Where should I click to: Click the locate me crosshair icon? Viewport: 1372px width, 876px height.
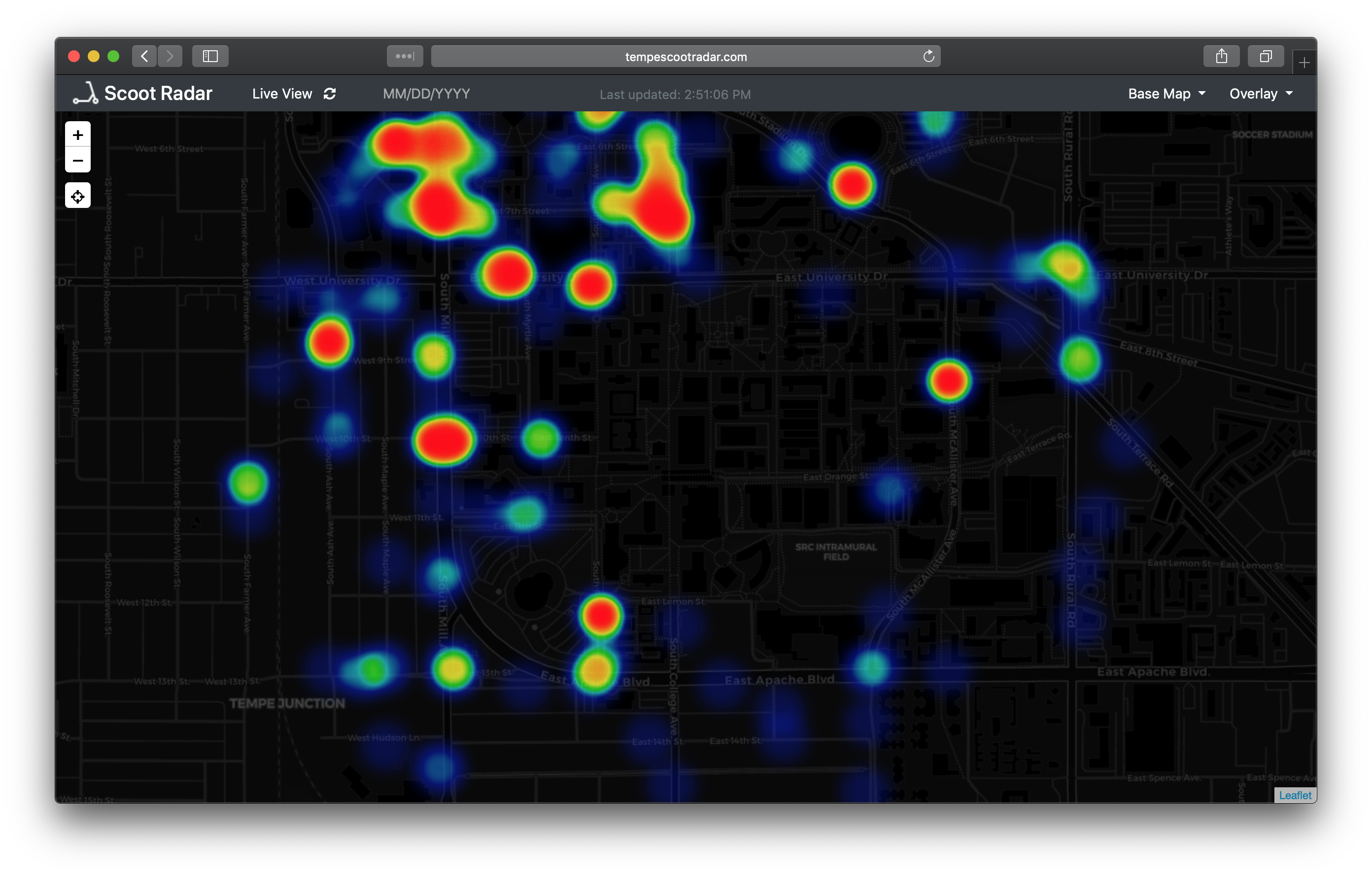(77, 196)
